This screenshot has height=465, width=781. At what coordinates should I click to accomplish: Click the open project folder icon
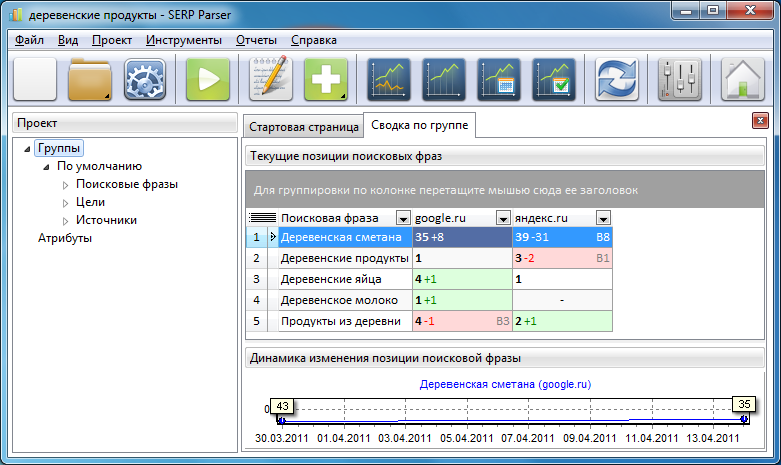pos(90,79)
